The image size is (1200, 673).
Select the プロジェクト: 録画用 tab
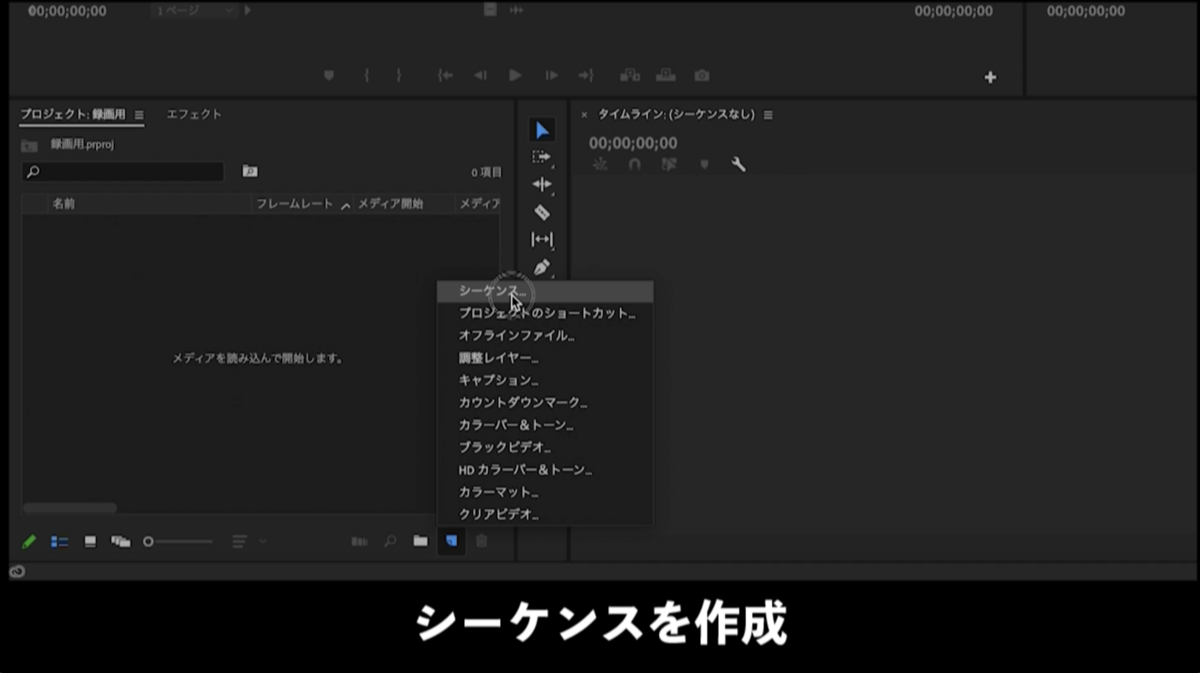pyautogui.click(x=73, y=114)
